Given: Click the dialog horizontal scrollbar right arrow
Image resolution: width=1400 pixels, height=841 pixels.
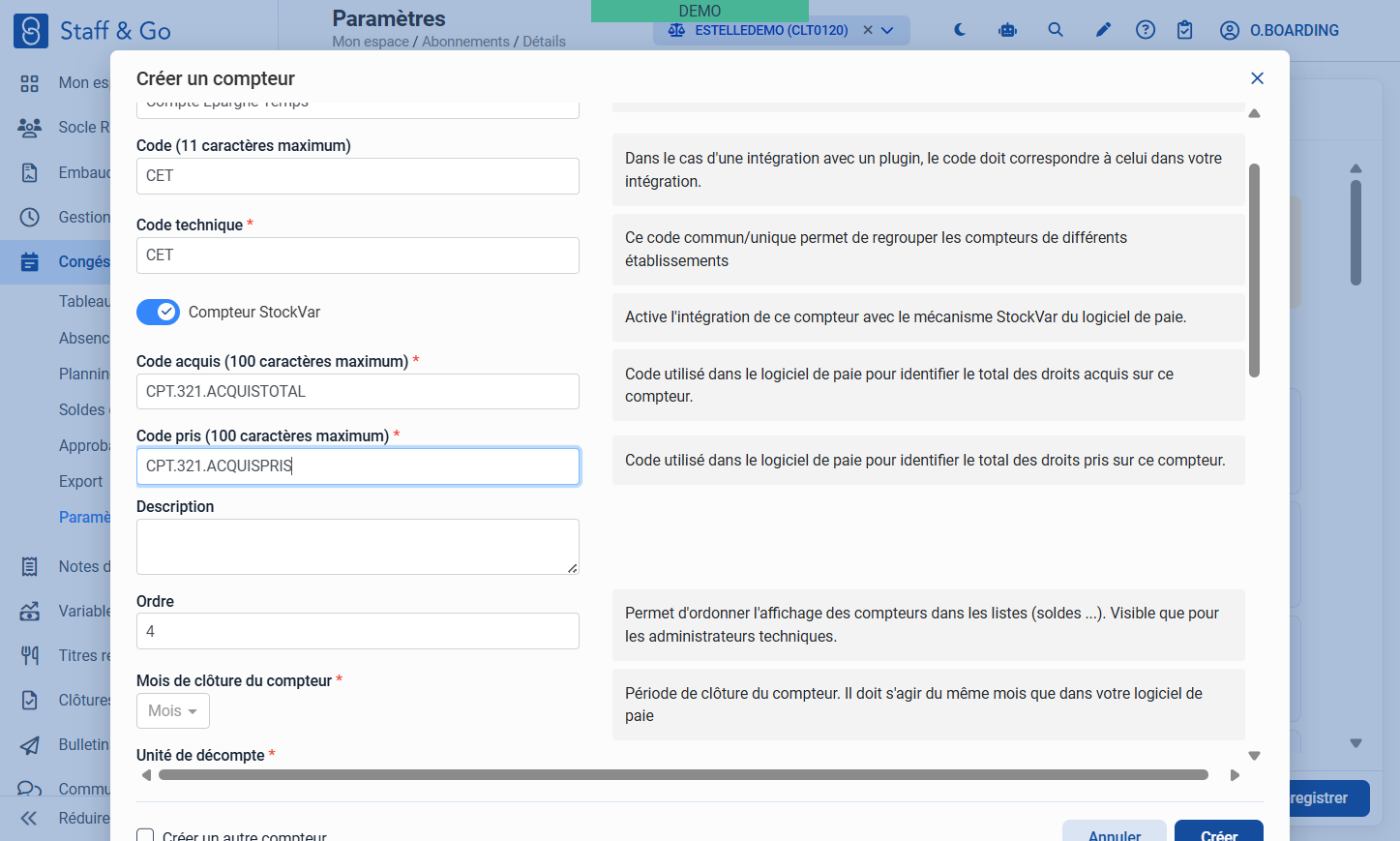Looking at the screenshot, I should tap(1235, 775).
